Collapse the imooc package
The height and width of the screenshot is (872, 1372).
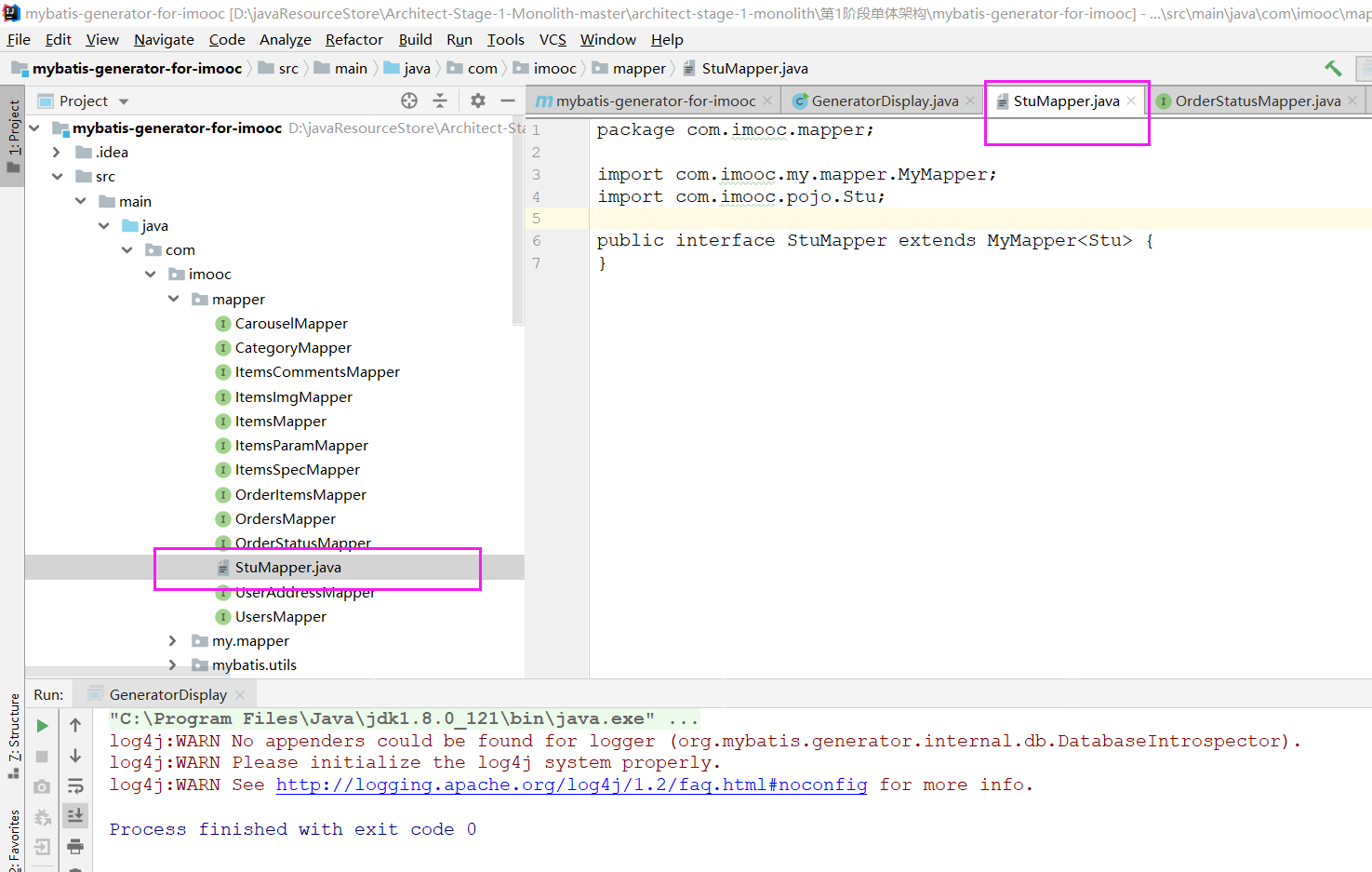click(x=150, y=274)
